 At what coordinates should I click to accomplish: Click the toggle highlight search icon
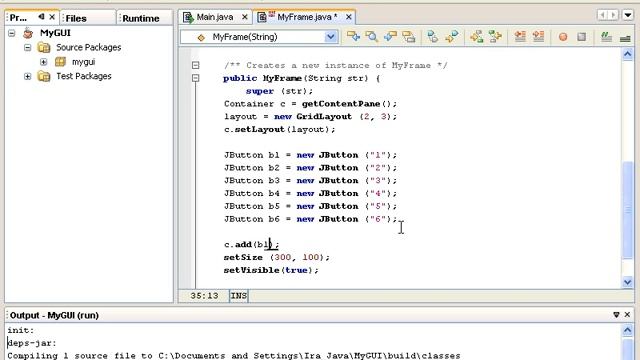(409, 37)
